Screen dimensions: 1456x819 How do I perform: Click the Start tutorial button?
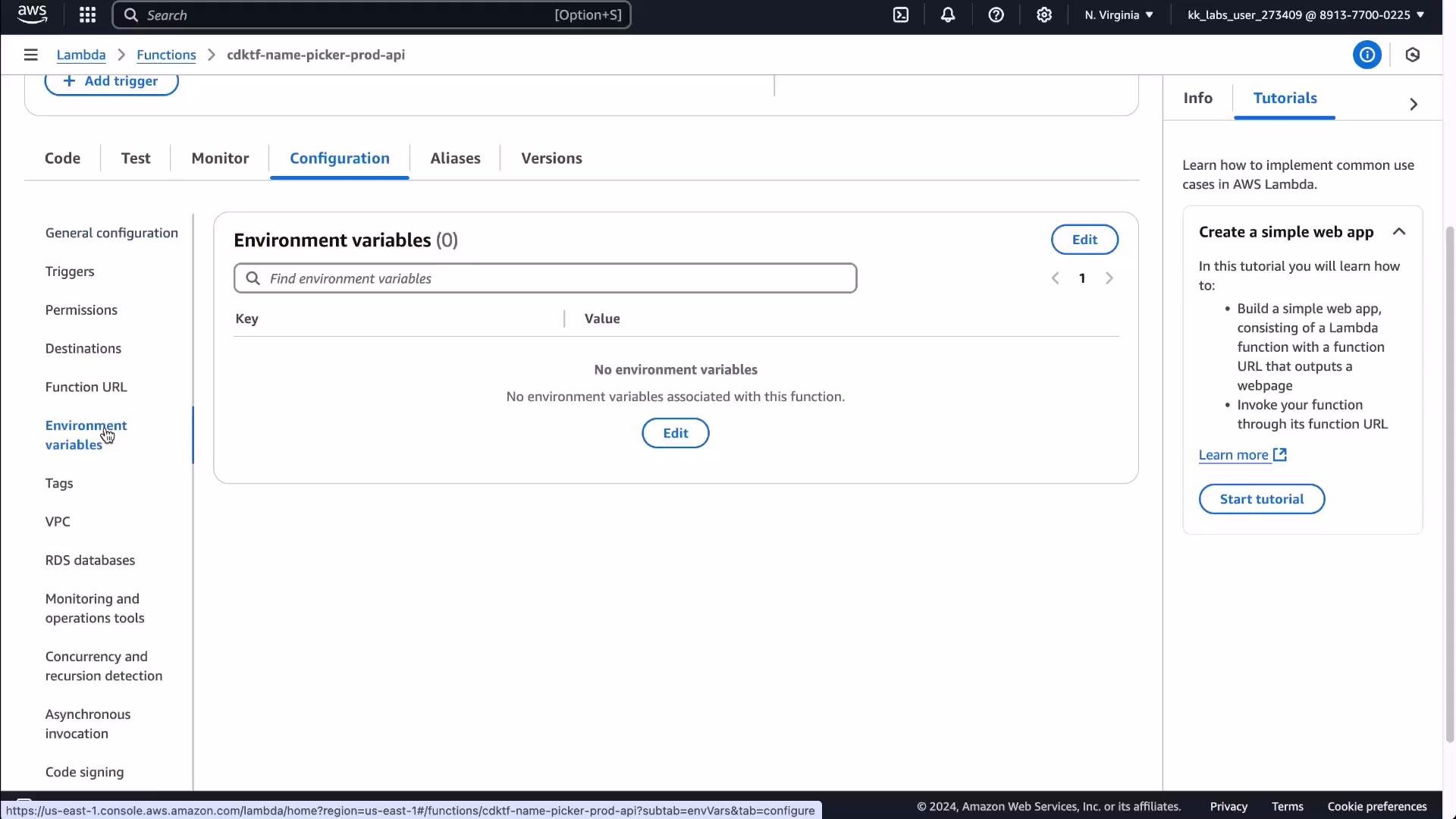coord(1262,499)
